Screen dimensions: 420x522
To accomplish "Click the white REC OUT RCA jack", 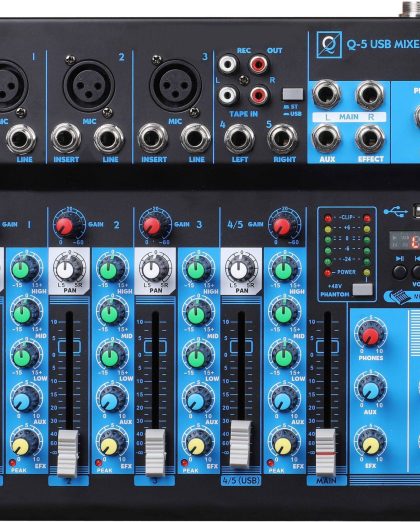I will (228, 64).
